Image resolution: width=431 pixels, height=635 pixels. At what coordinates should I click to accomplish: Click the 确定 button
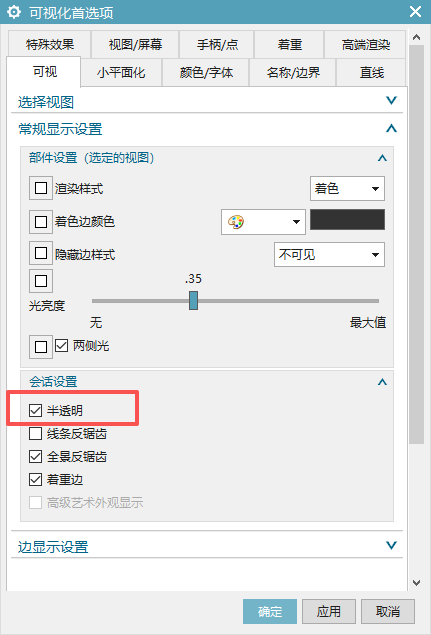270,612
